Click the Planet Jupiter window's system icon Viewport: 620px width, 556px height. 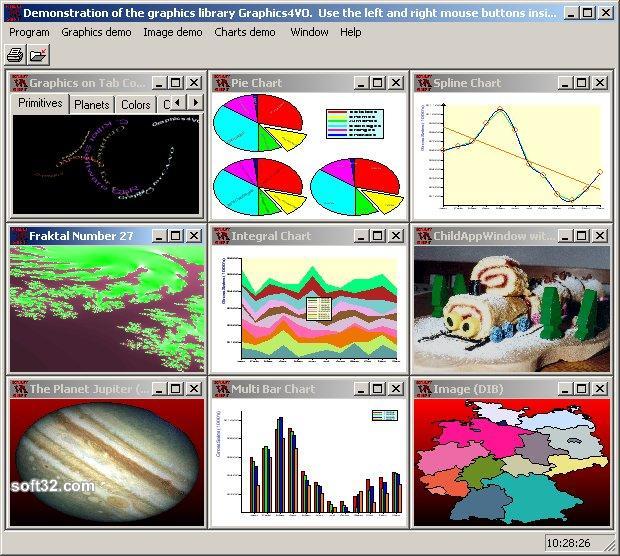19,389
